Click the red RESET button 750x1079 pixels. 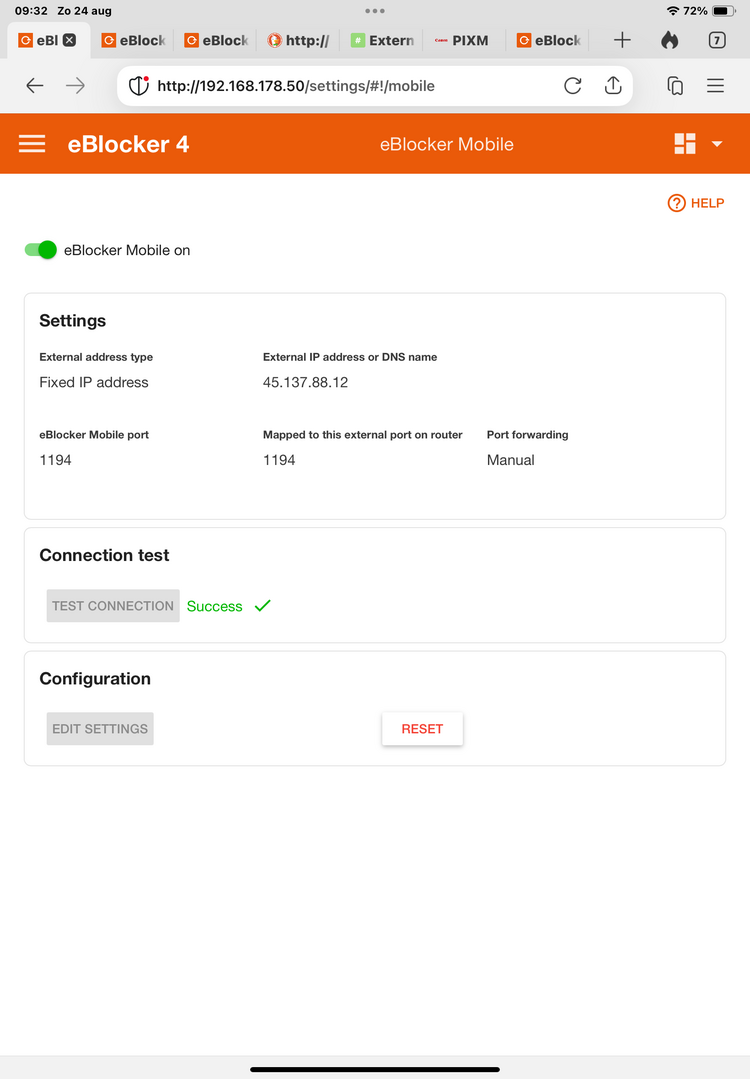pos(422,729)
